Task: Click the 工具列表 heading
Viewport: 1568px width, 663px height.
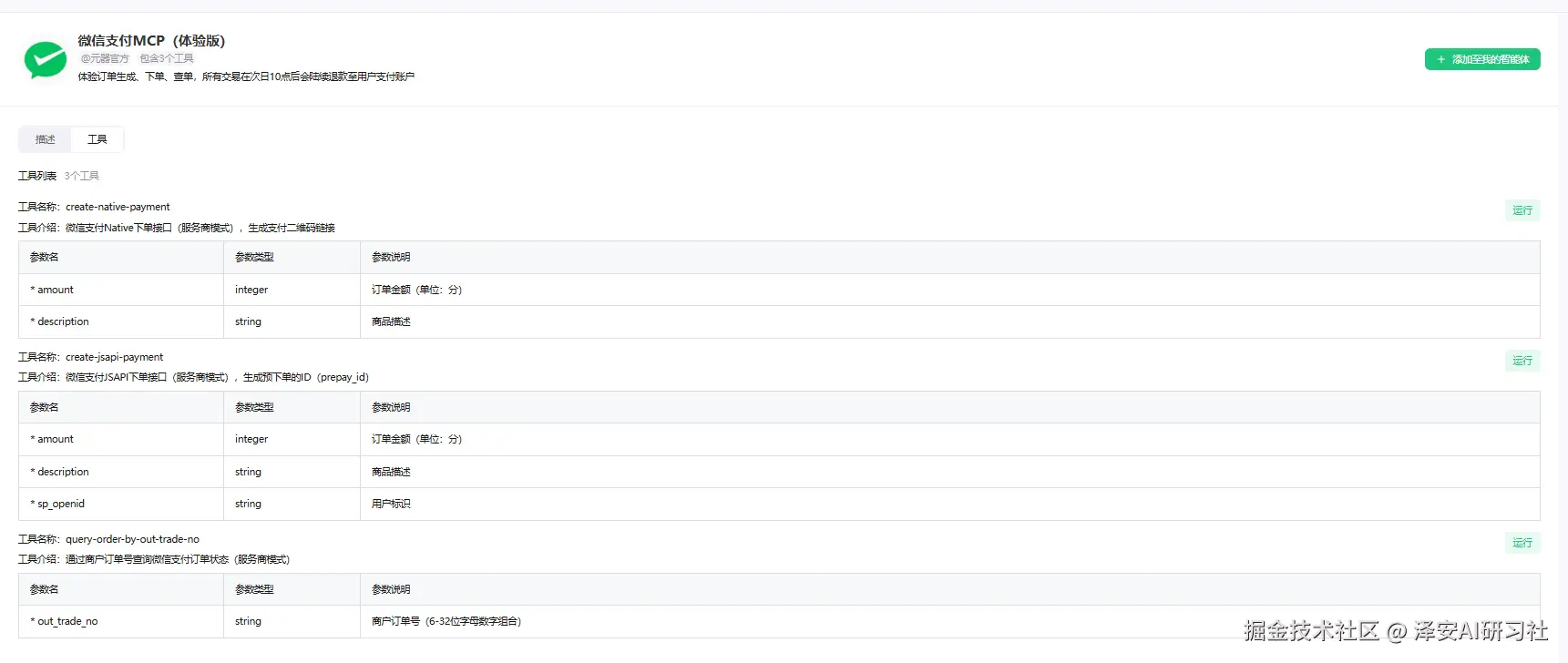Action: pos(37,176)
